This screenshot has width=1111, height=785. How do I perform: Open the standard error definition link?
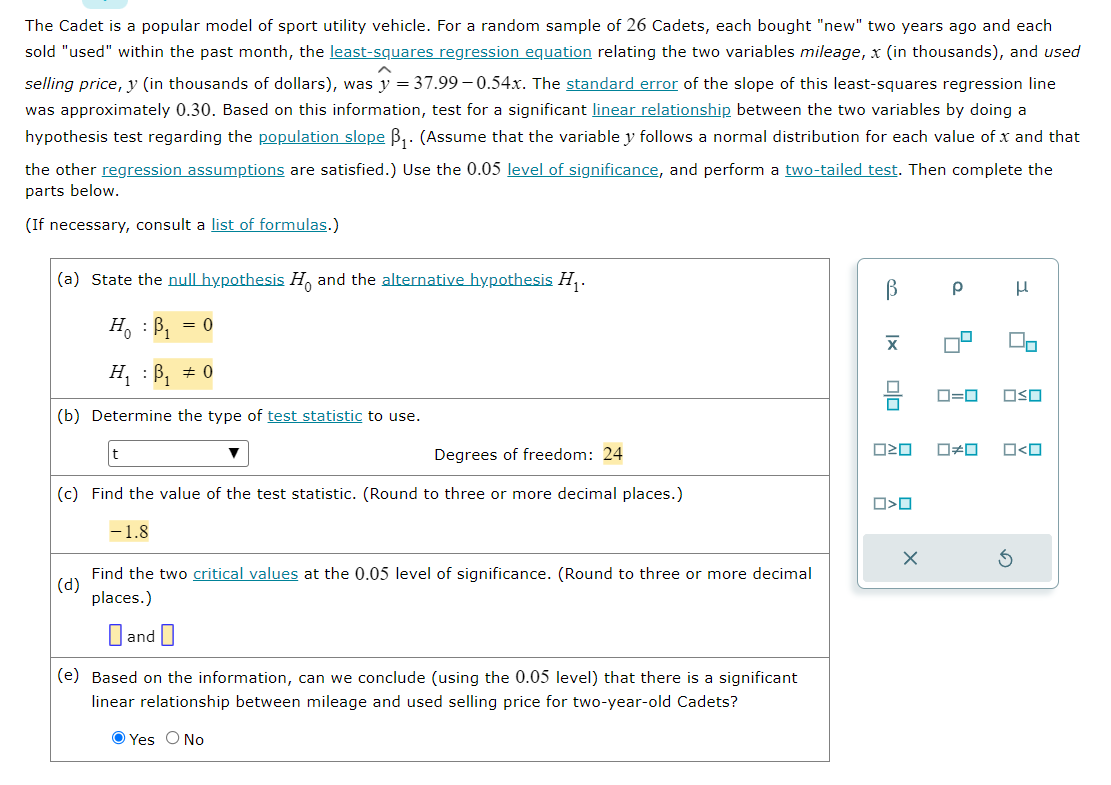pos(622,83)
